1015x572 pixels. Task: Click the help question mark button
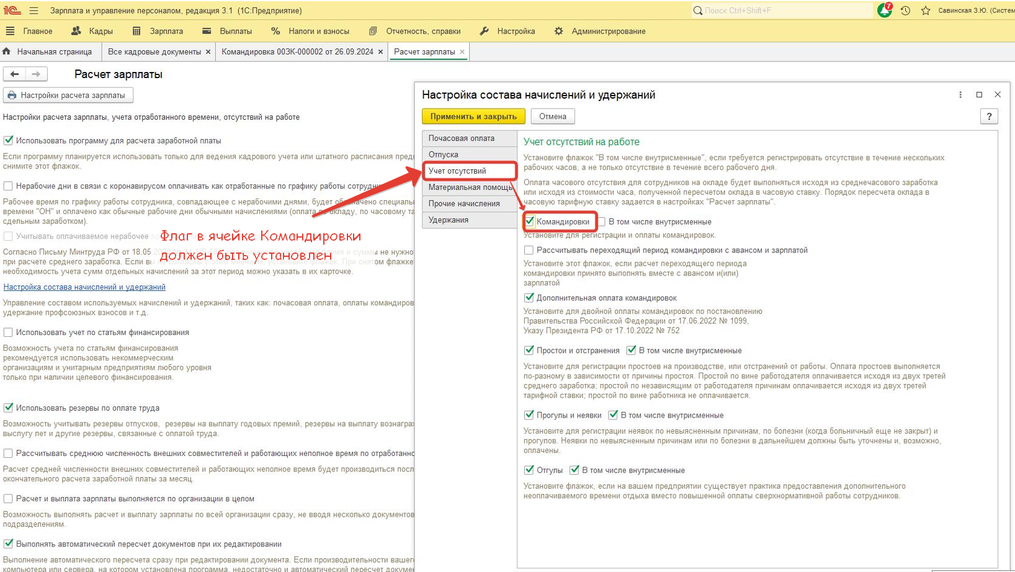coord(989,116)
